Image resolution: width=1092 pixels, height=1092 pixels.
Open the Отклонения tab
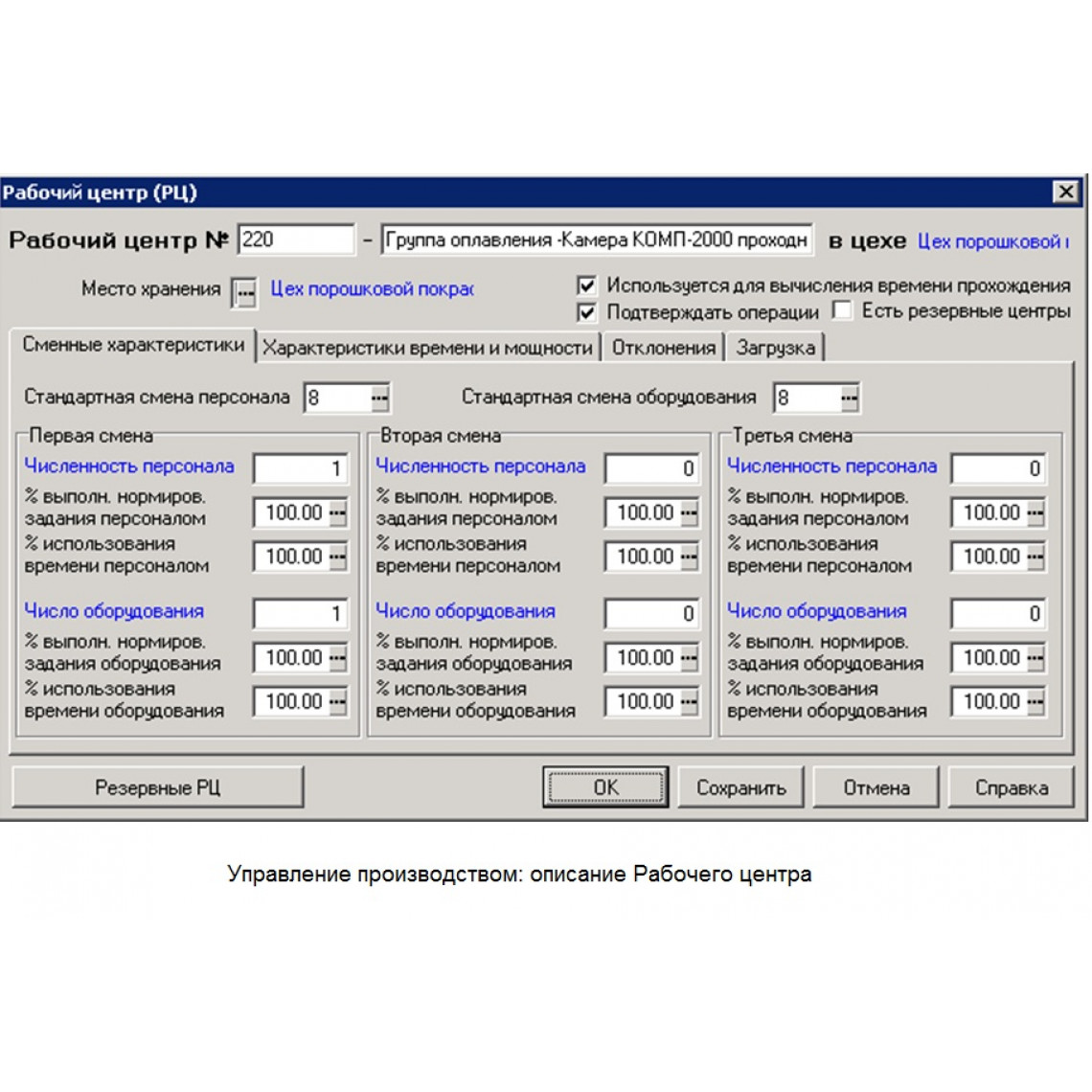point(663,348)
